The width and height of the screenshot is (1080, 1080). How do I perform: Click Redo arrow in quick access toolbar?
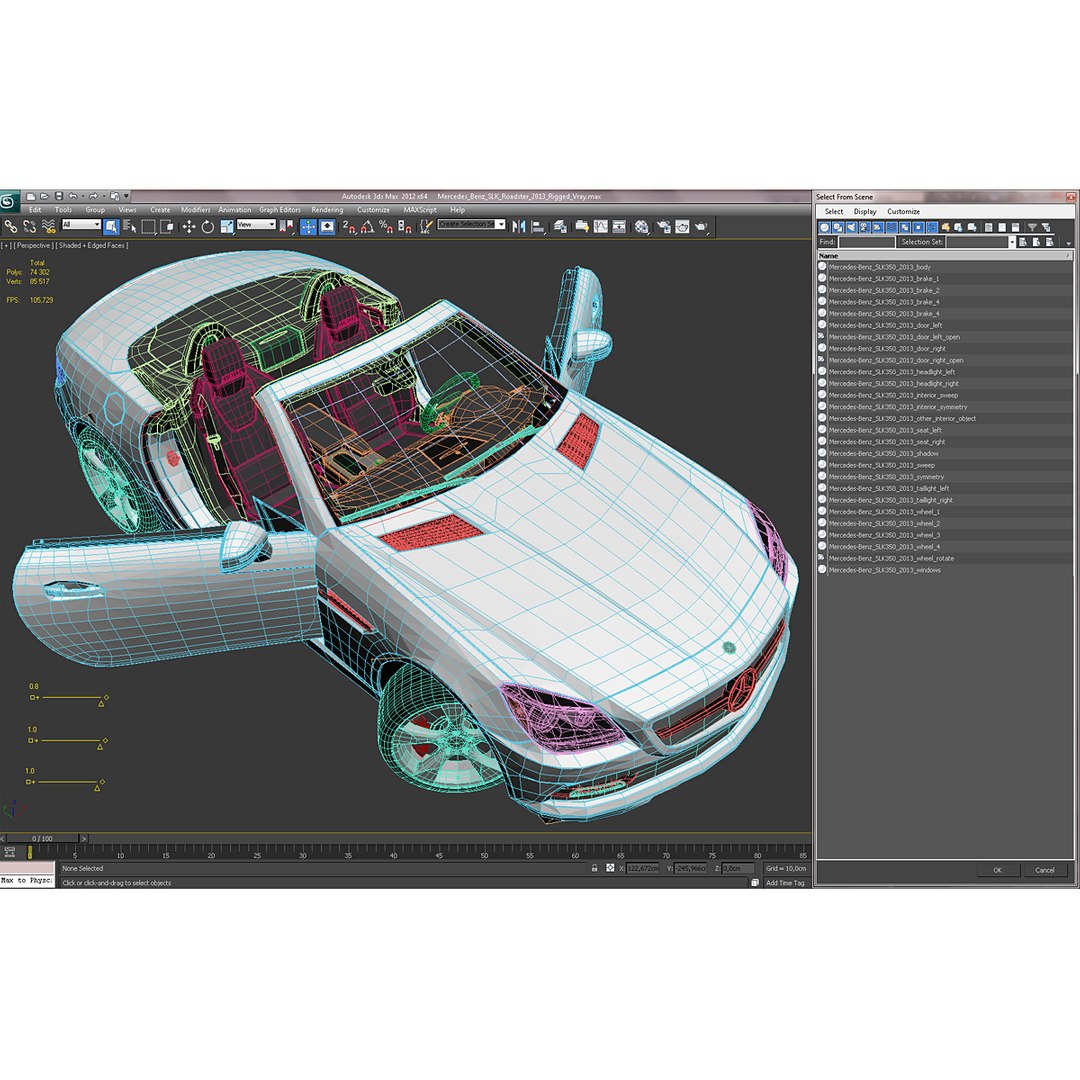[x=93, y=196]
